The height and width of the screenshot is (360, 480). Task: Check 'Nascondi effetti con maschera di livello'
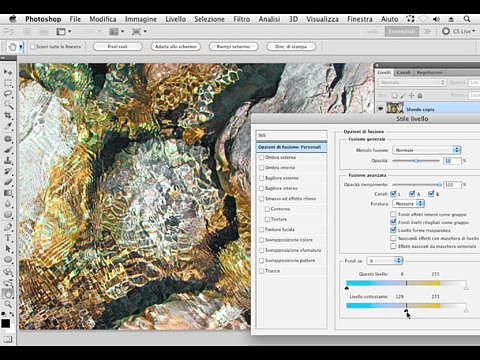click(x=393, y=238)
